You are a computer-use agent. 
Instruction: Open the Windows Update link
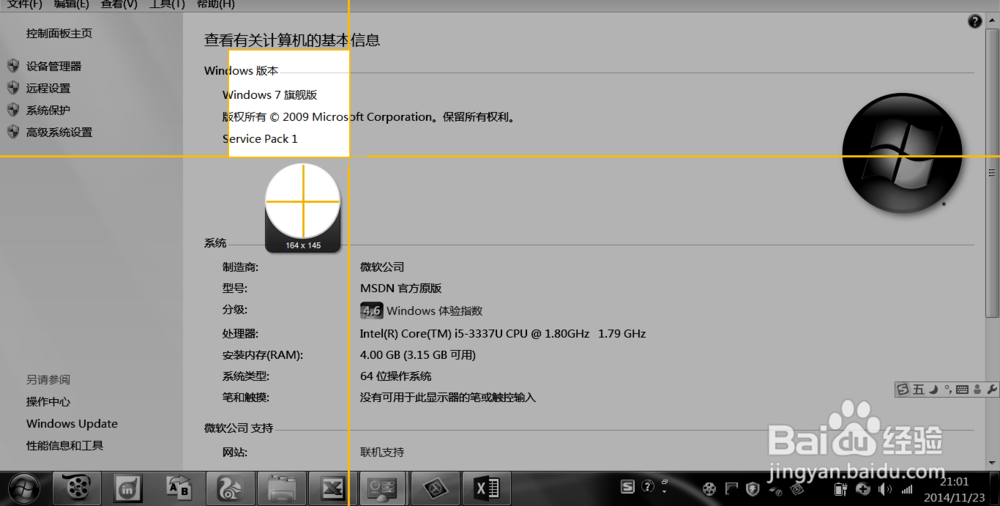pos(71,424)
